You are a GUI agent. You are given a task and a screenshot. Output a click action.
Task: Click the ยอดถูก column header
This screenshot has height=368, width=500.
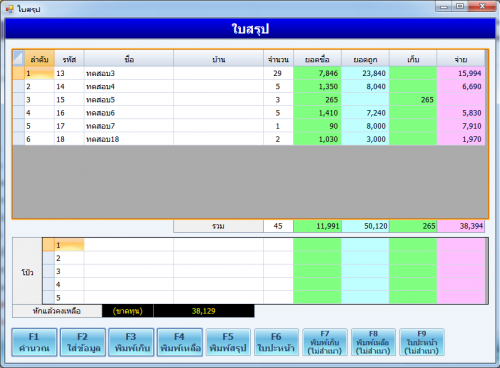coord(365,59)
